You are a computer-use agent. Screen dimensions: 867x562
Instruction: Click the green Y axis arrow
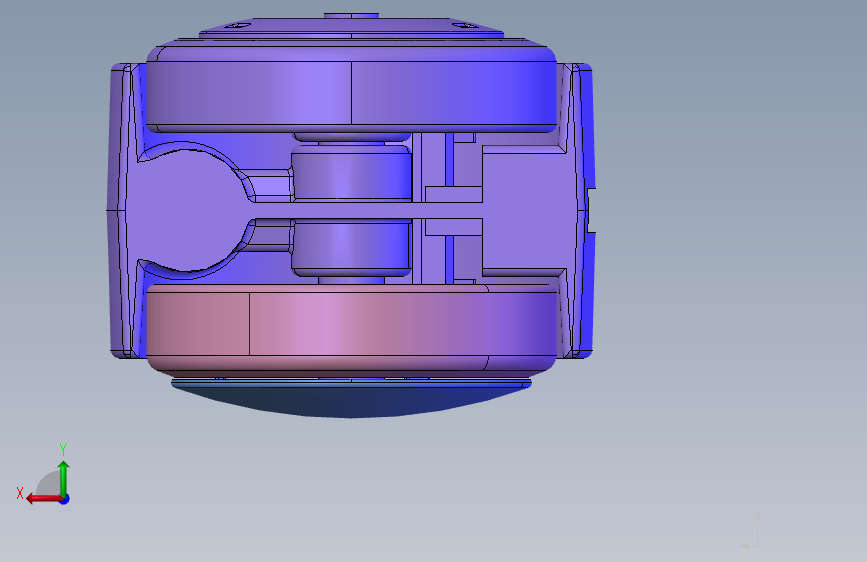point(64,478)
